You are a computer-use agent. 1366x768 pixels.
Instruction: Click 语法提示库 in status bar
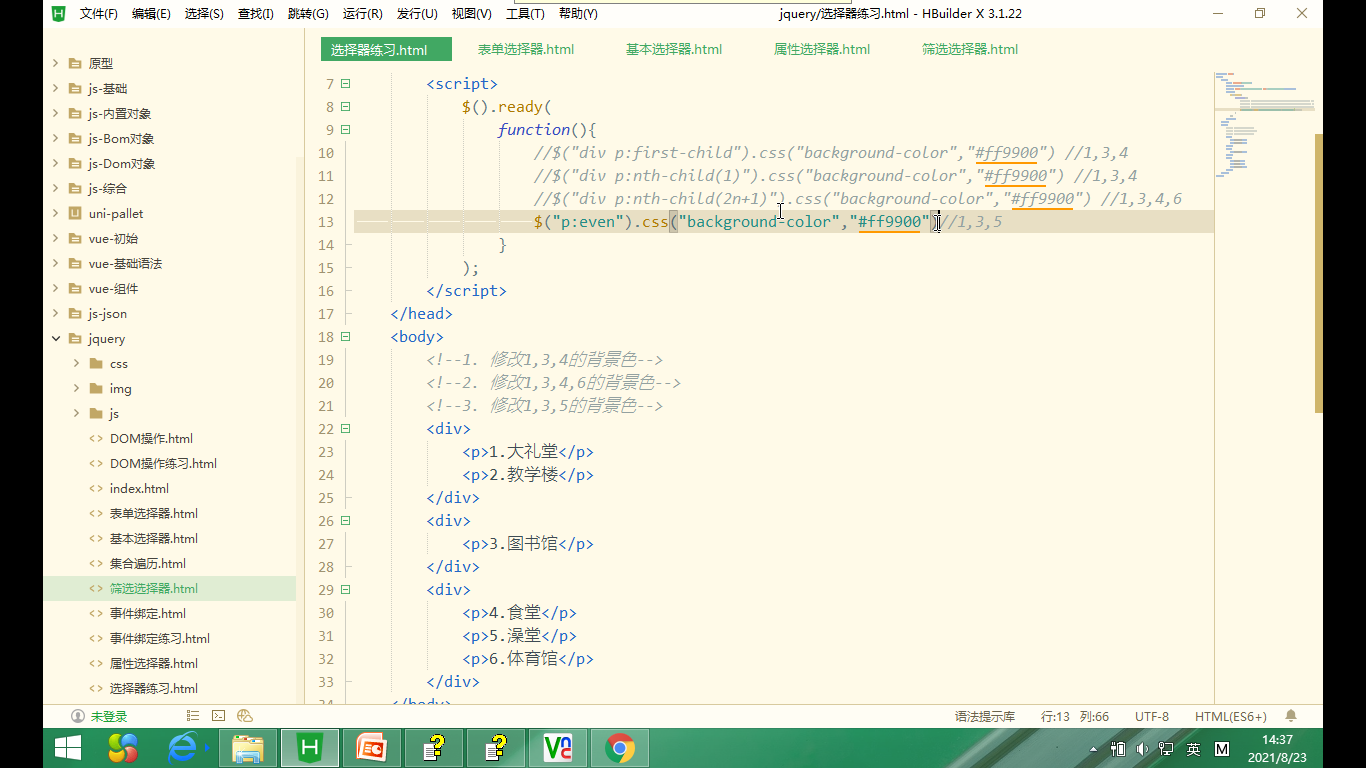point(985,716)
